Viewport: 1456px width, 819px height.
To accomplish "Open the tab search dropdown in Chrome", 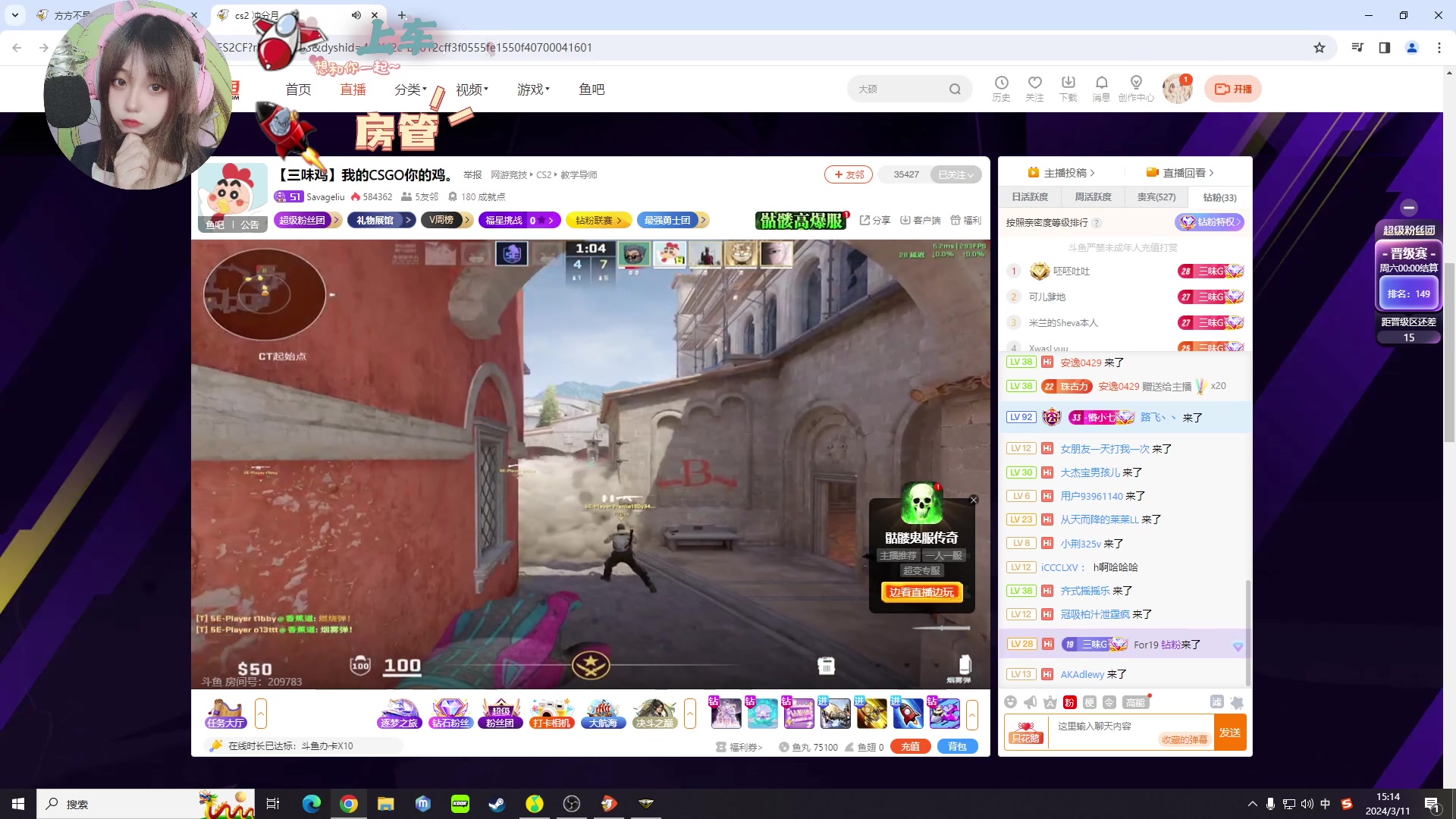I will click(x=15, y=15).
